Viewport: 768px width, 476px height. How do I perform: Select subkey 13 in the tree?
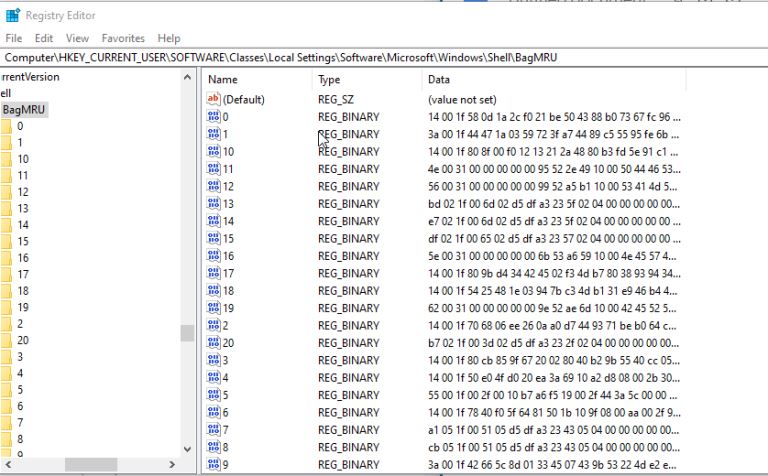(23, 208)
